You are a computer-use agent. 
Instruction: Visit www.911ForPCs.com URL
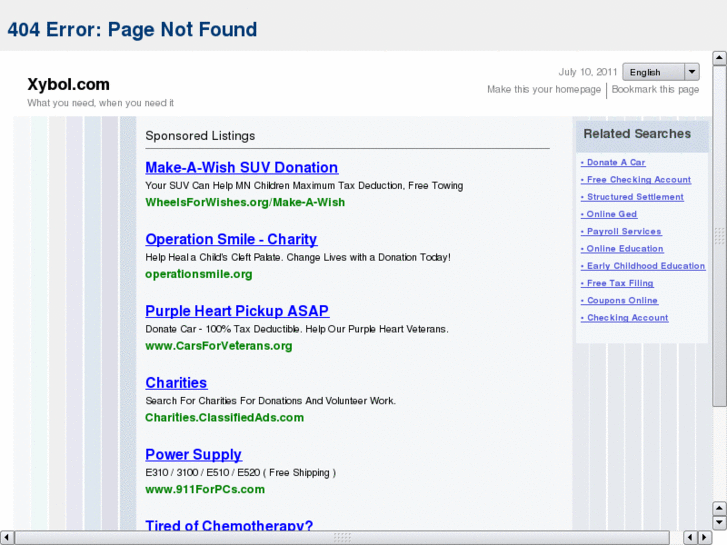[205, 489]
